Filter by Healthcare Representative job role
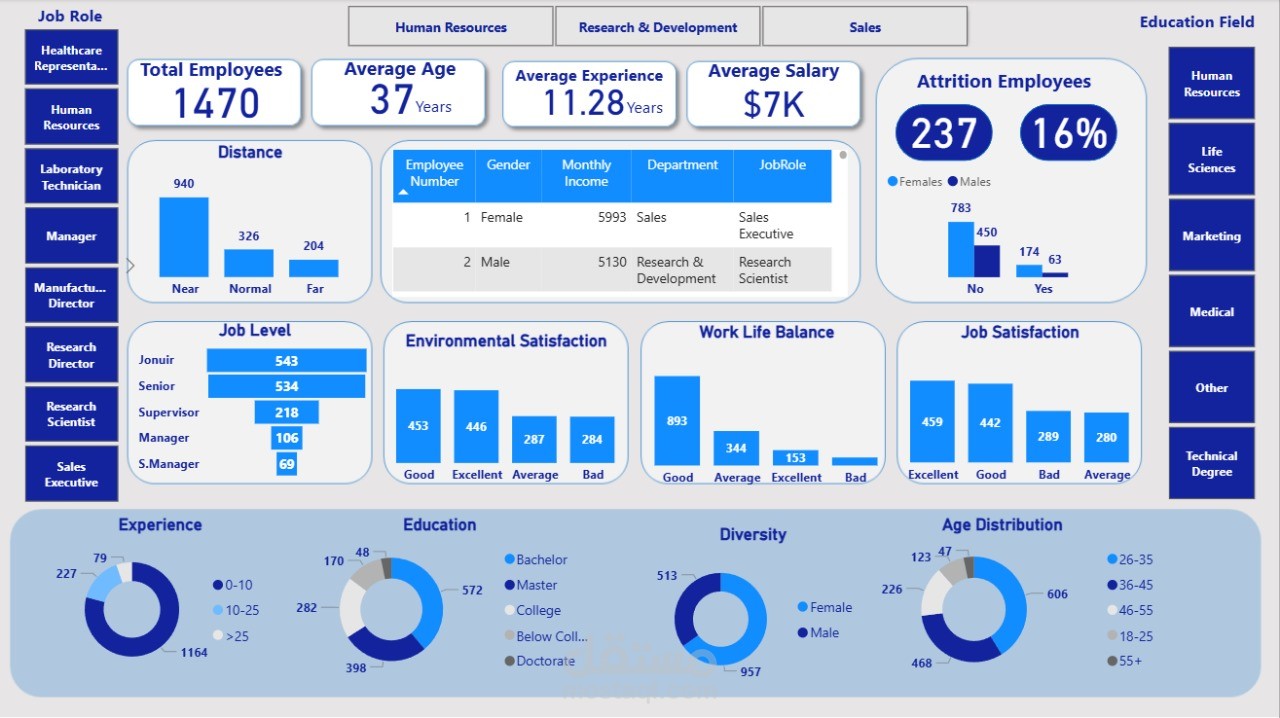 (x=71, y=58)
